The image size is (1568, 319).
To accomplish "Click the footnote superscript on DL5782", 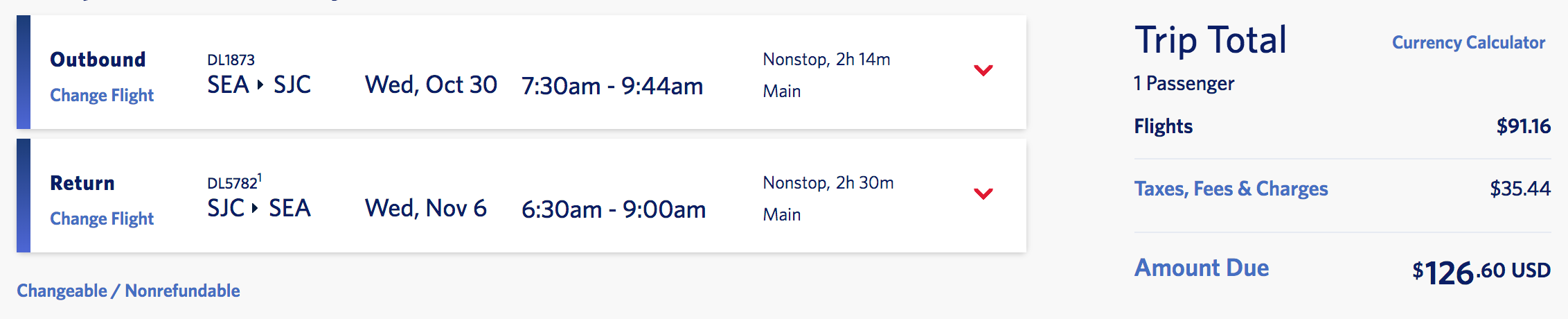I will tap(260, 178).
